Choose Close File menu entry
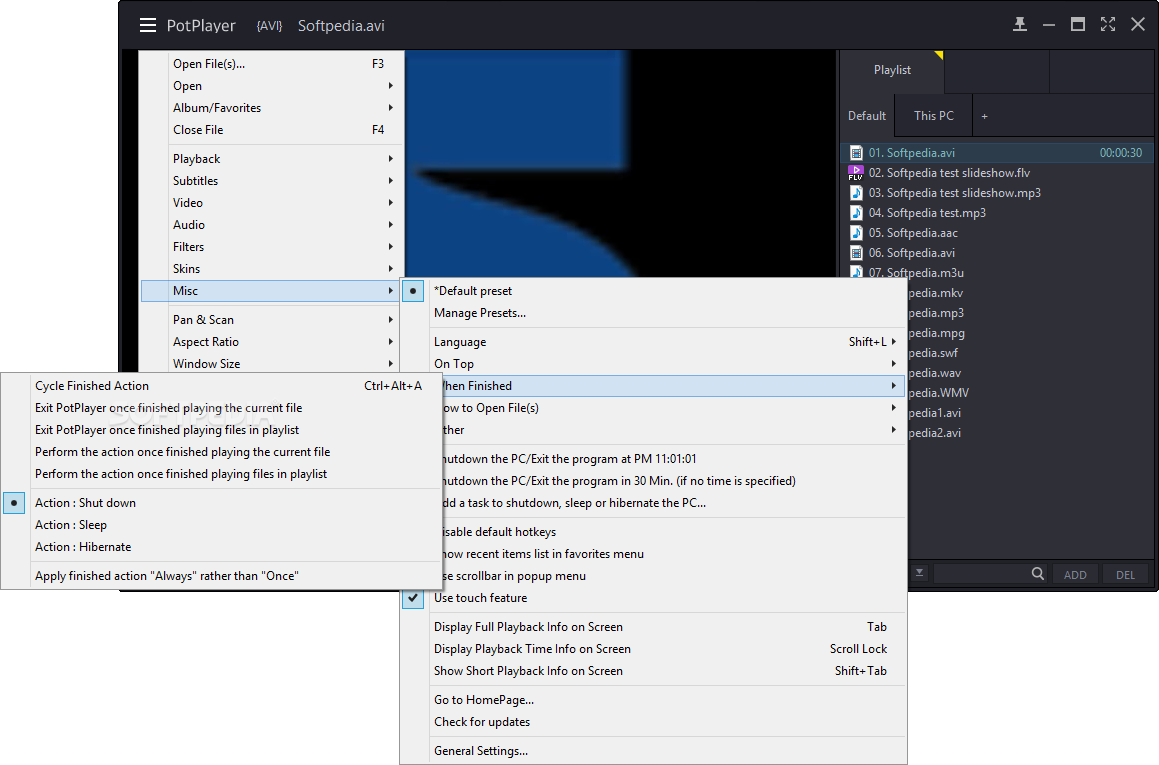Screen dimensions: 1159x765 (x=271, y=130)
